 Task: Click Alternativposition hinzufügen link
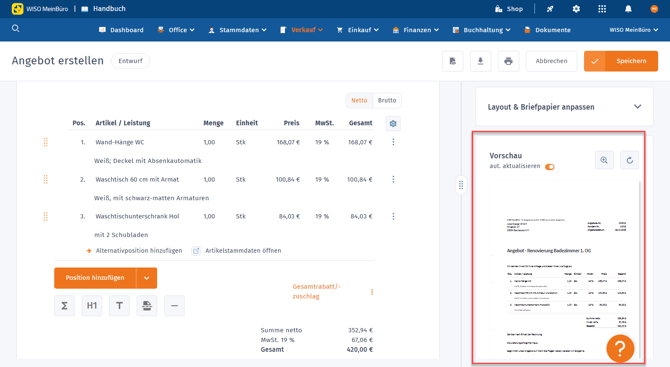click(x=135, y=251)
